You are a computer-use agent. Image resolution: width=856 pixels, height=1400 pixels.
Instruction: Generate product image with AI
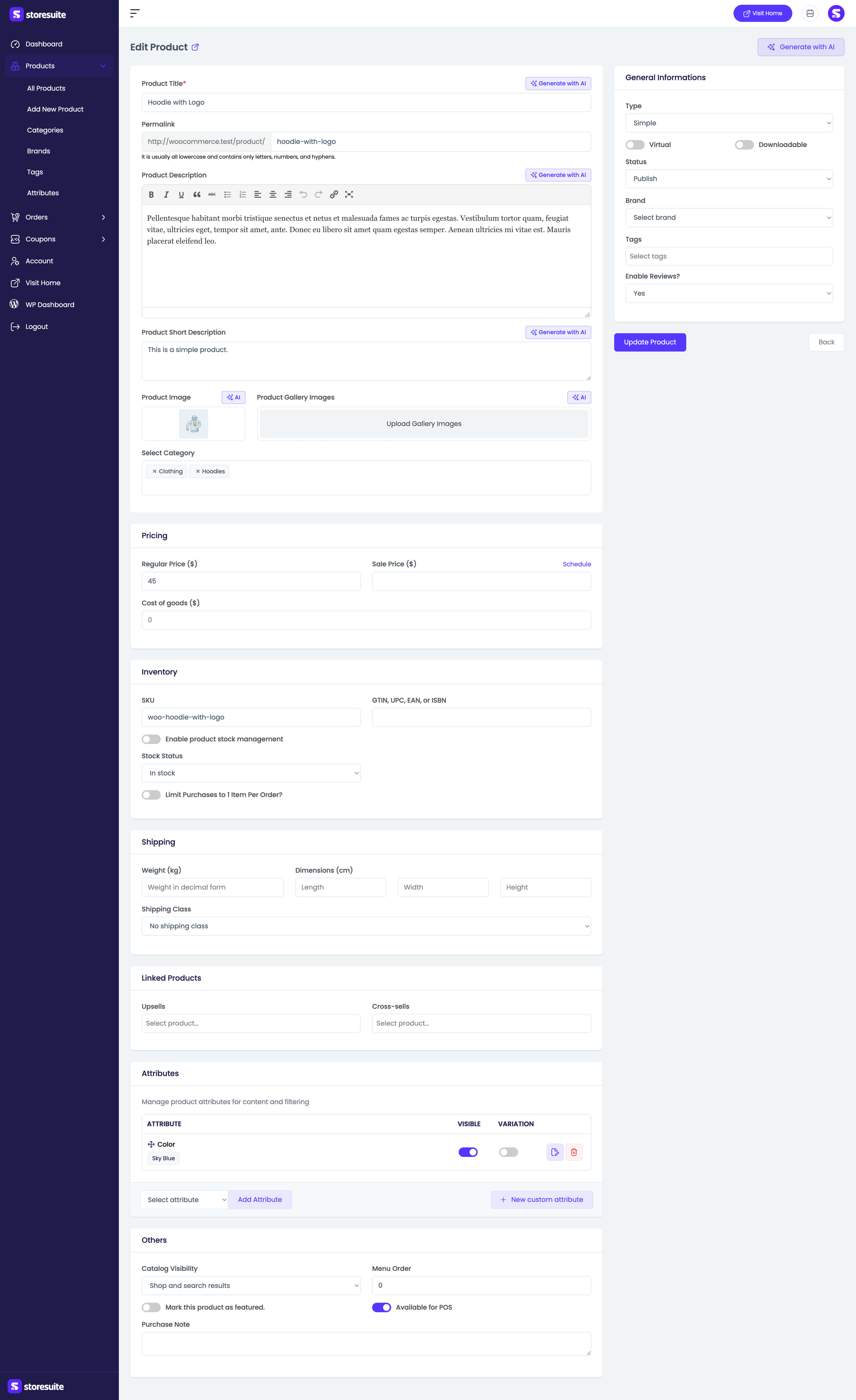pyautogui.click(x=233, y=397)
